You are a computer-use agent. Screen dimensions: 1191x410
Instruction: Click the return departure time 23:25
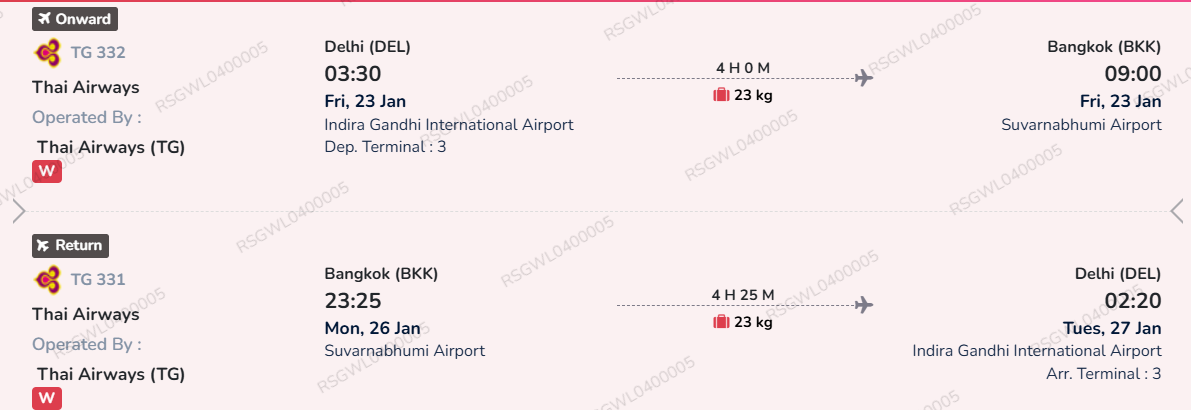tap(353, 301)
